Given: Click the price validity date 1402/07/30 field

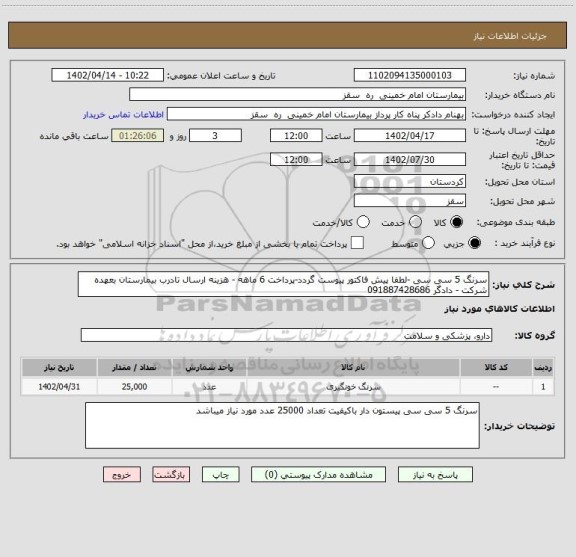Looking at the screenshot, I should coord(410,159).
